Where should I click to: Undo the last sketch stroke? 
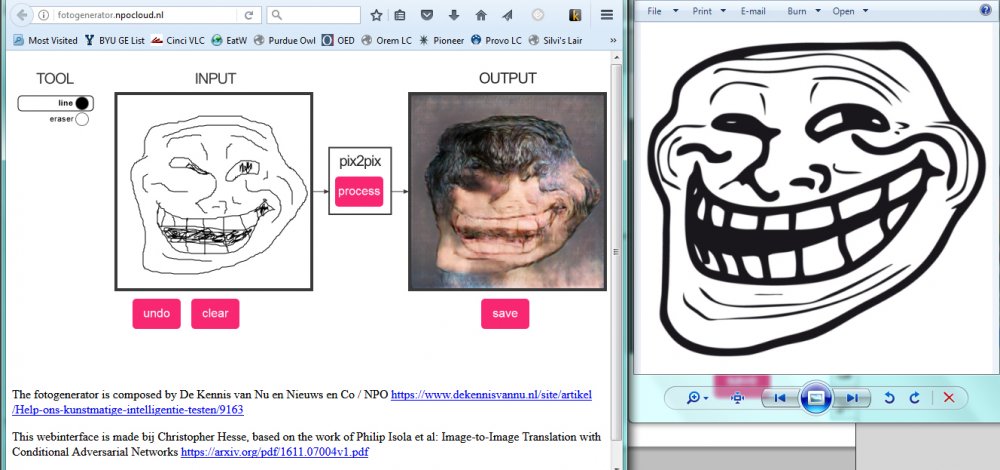tap(156, 314)
